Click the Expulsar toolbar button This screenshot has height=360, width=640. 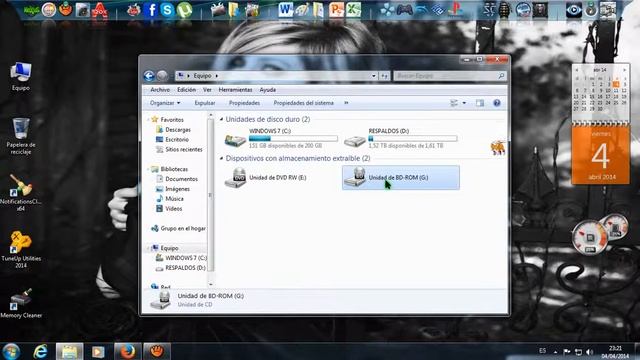205,103
